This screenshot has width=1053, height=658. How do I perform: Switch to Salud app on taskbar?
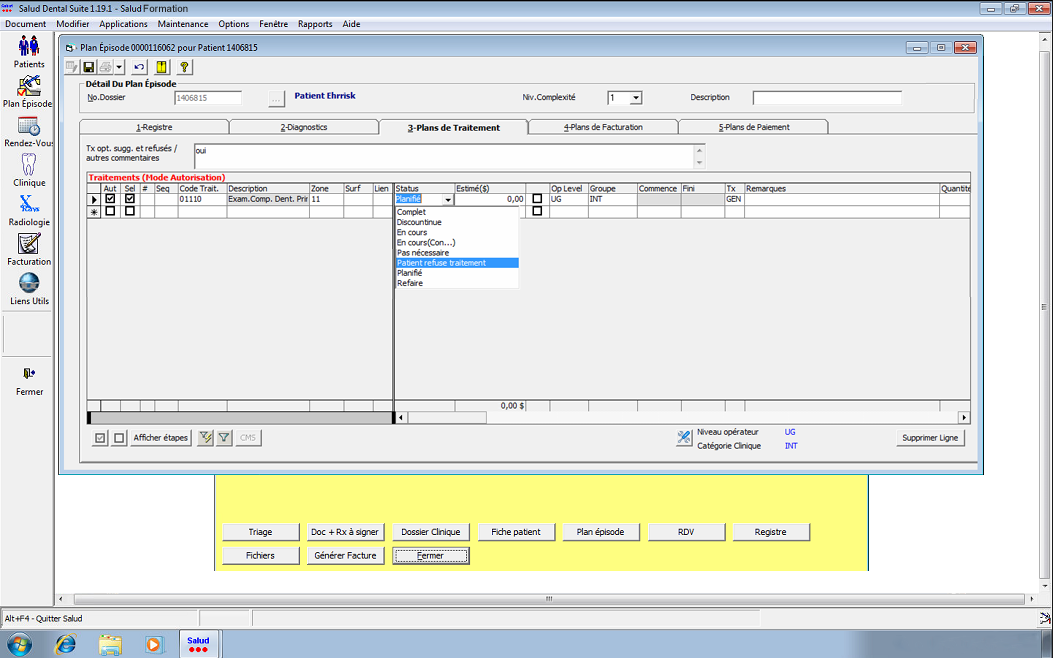[x=198, y=645]
